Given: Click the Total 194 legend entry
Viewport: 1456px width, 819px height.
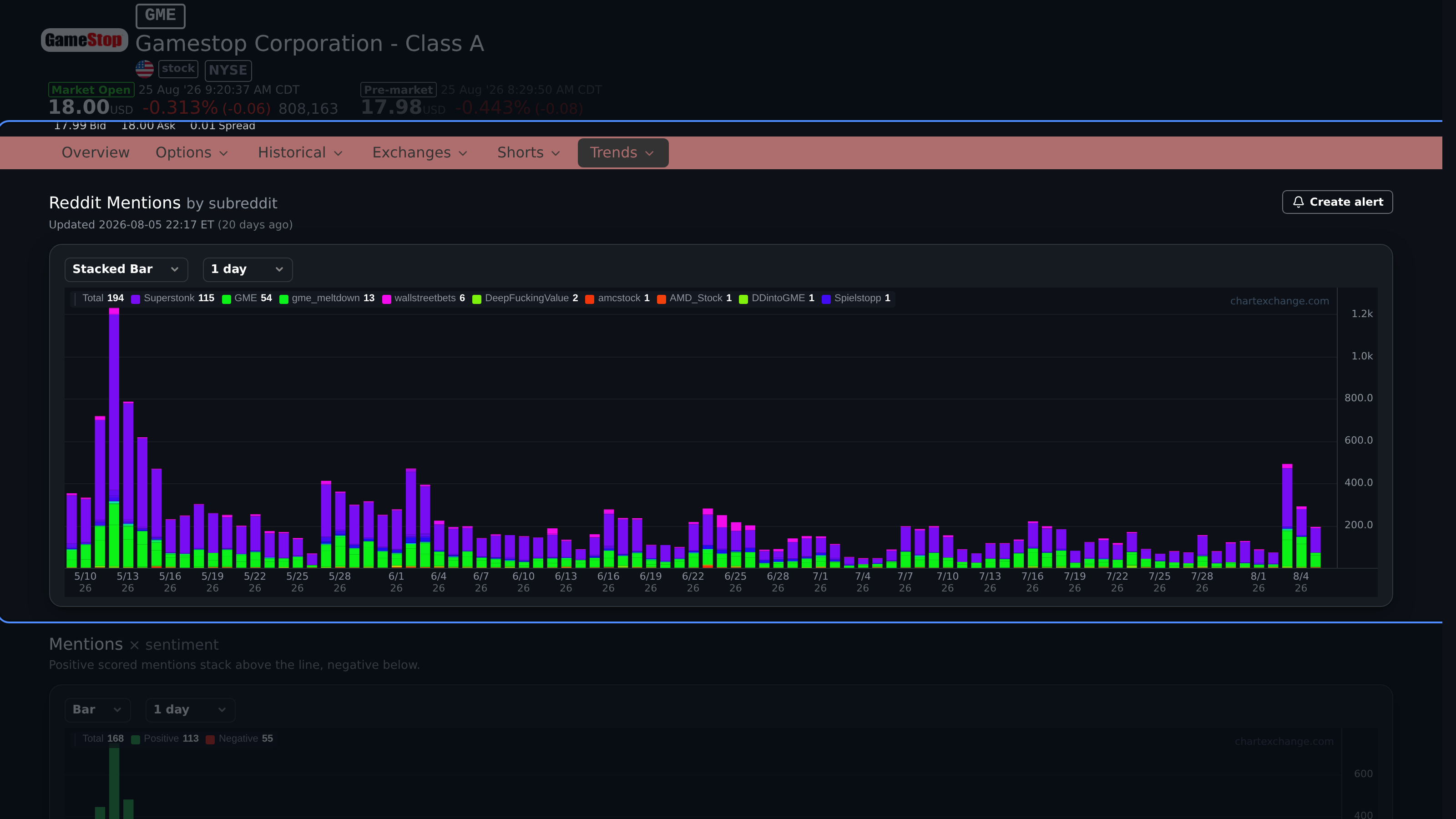Looking at the screenshot, I should click(x=103, y=298).
